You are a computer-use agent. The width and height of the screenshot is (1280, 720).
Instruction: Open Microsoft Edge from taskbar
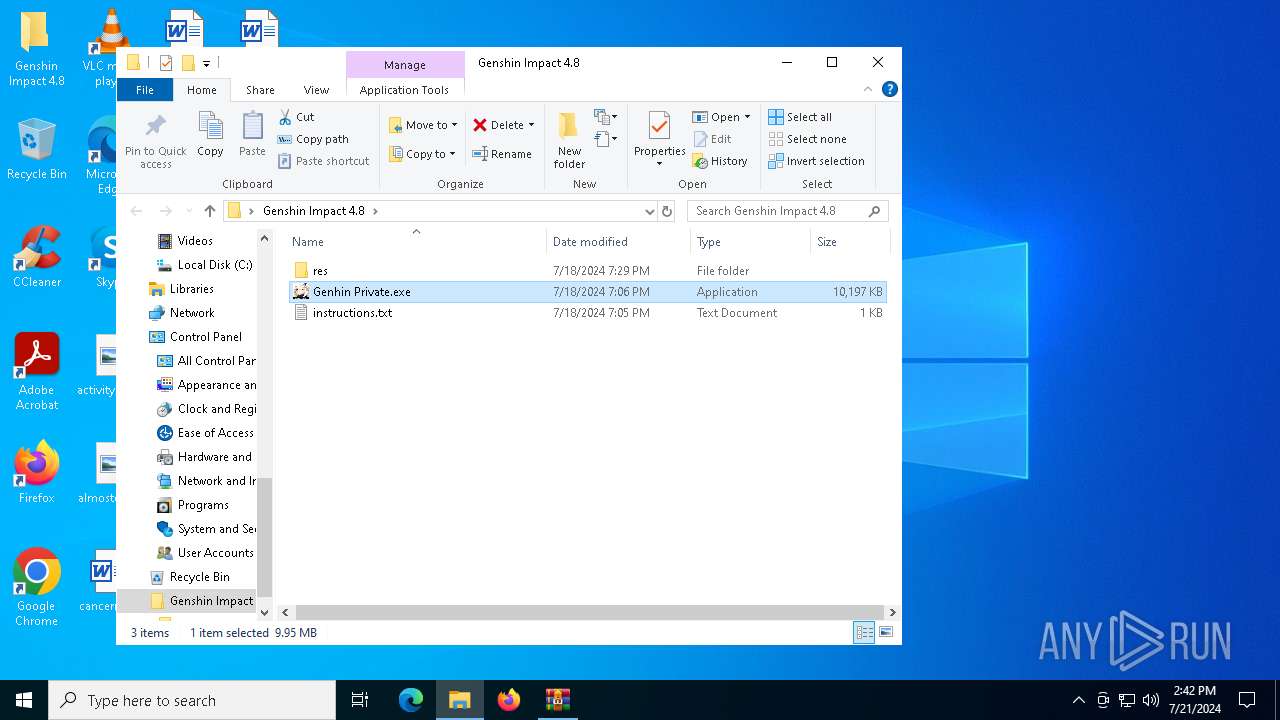point(411,700)
